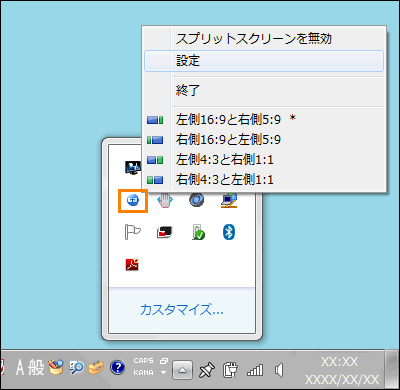Open the dark circular lens tray icon
Viewport: 400px width, 390px height.
pos(197,200)
